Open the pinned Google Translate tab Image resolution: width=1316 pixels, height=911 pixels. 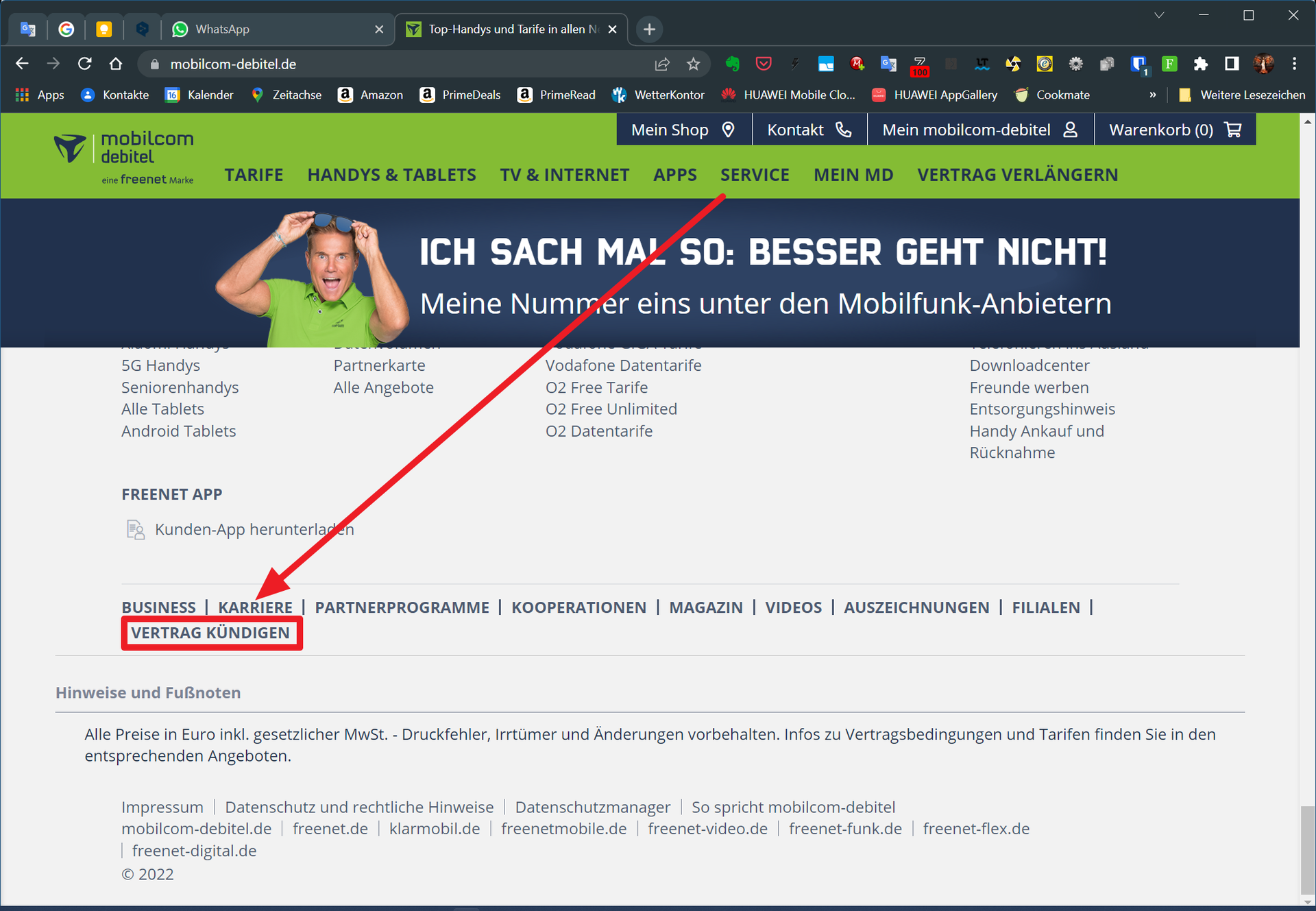pyautogui.click(x=28, y=29)
